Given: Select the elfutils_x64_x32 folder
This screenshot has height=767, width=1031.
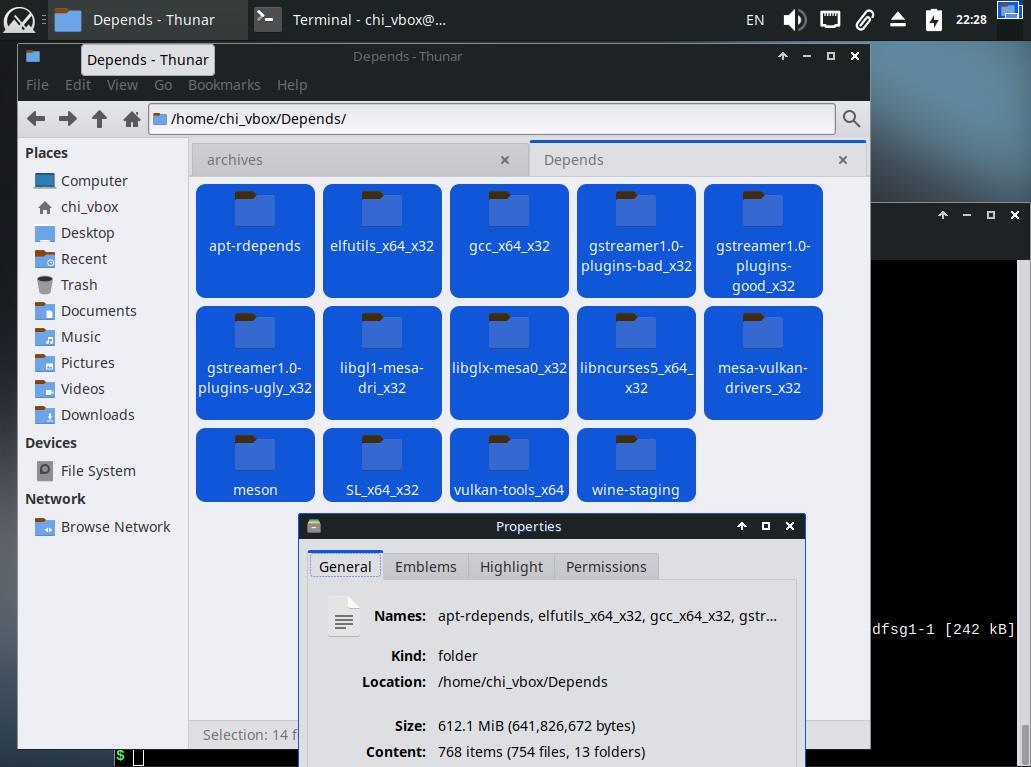Looking at the screenshot, I should (382, 241).
